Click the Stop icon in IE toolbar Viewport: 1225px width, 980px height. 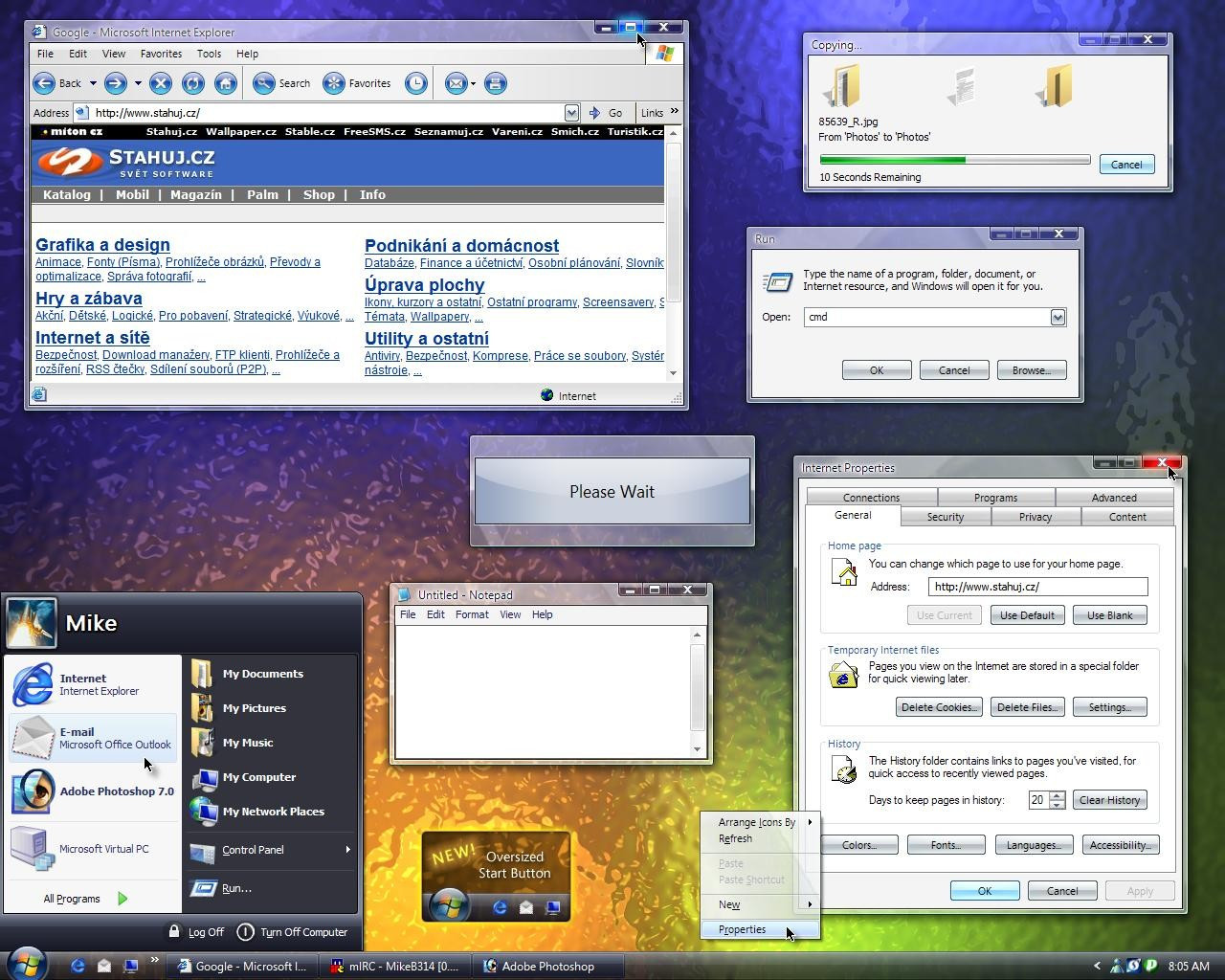pyautogui.click(x=161, y=83)
